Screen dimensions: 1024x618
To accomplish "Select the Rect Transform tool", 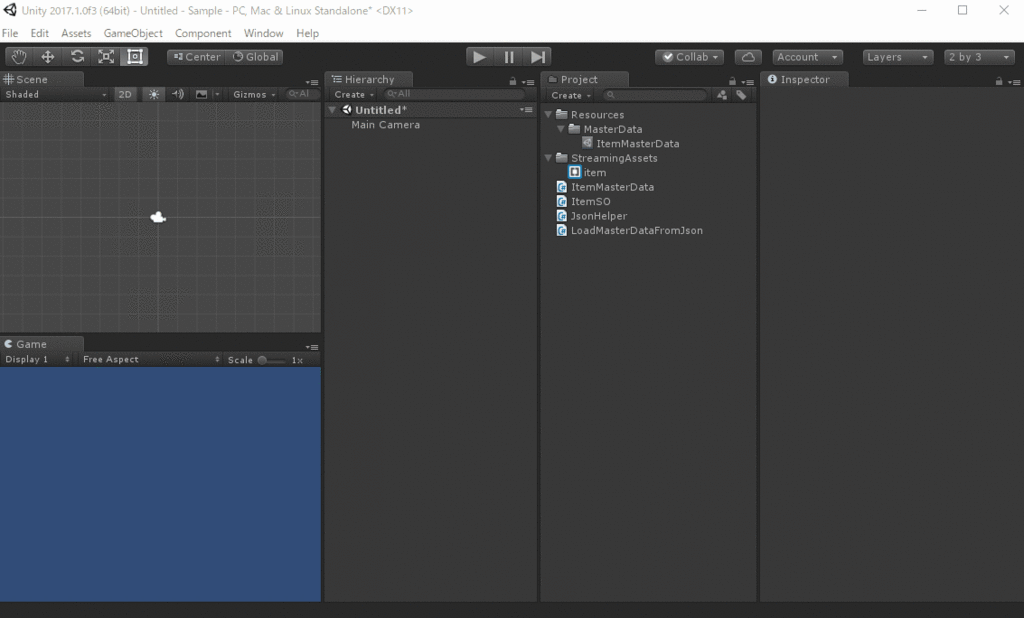I will point(135,57).
